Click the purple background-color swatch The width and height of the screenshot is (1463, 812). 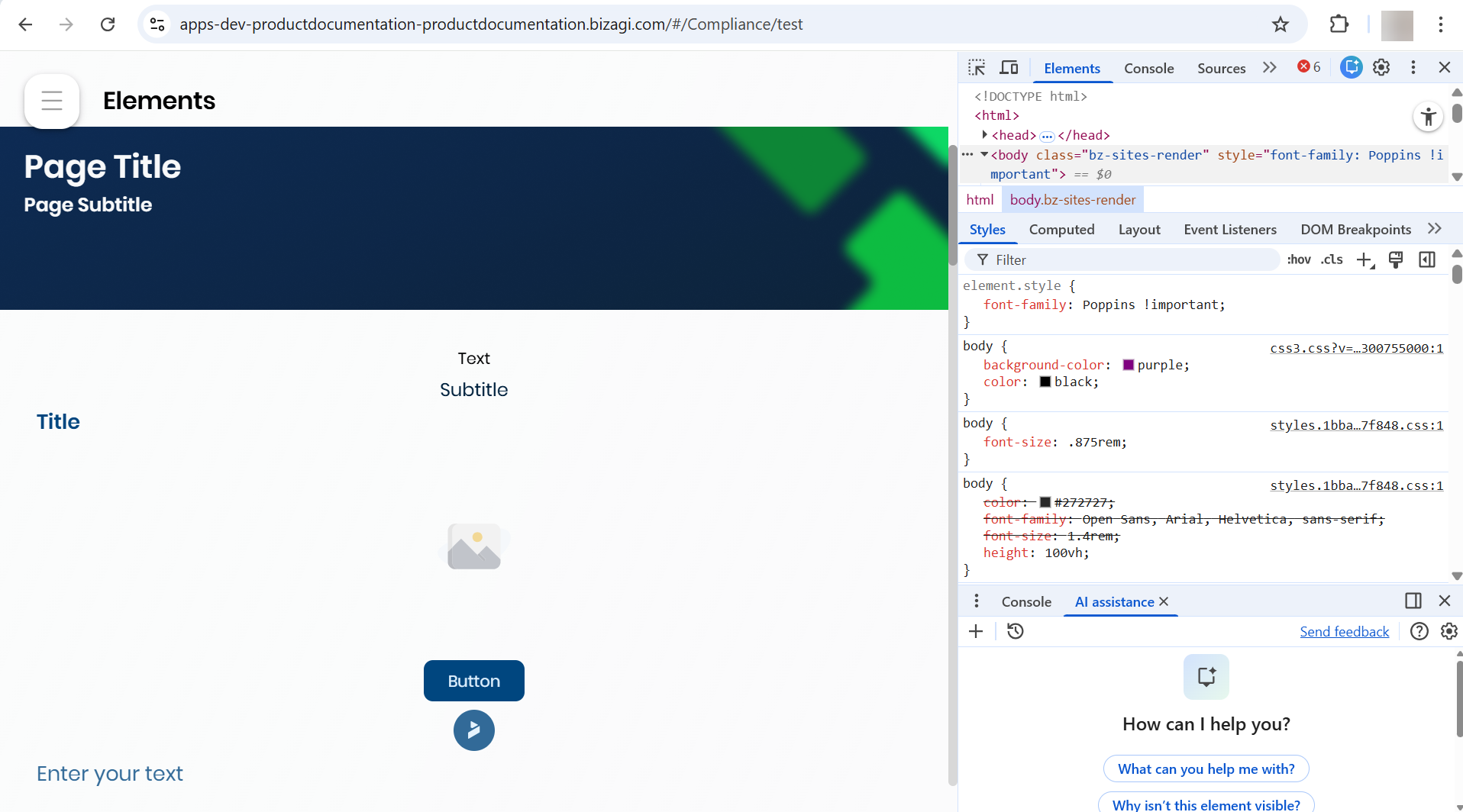pos(1128,366)
